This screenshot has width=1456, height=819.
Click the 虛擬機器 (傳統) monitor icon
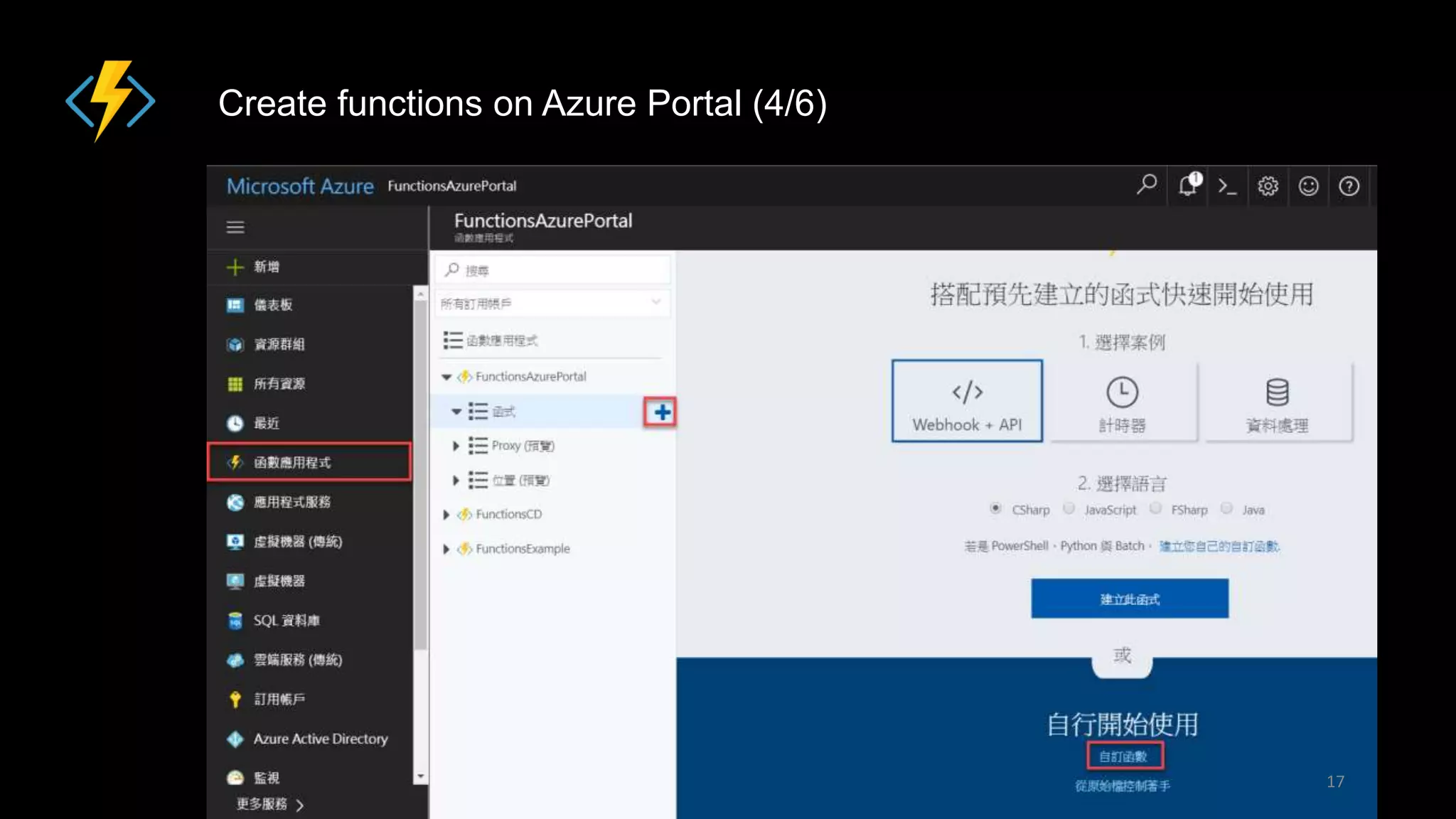pyautogui.click(x=235, y=542)
